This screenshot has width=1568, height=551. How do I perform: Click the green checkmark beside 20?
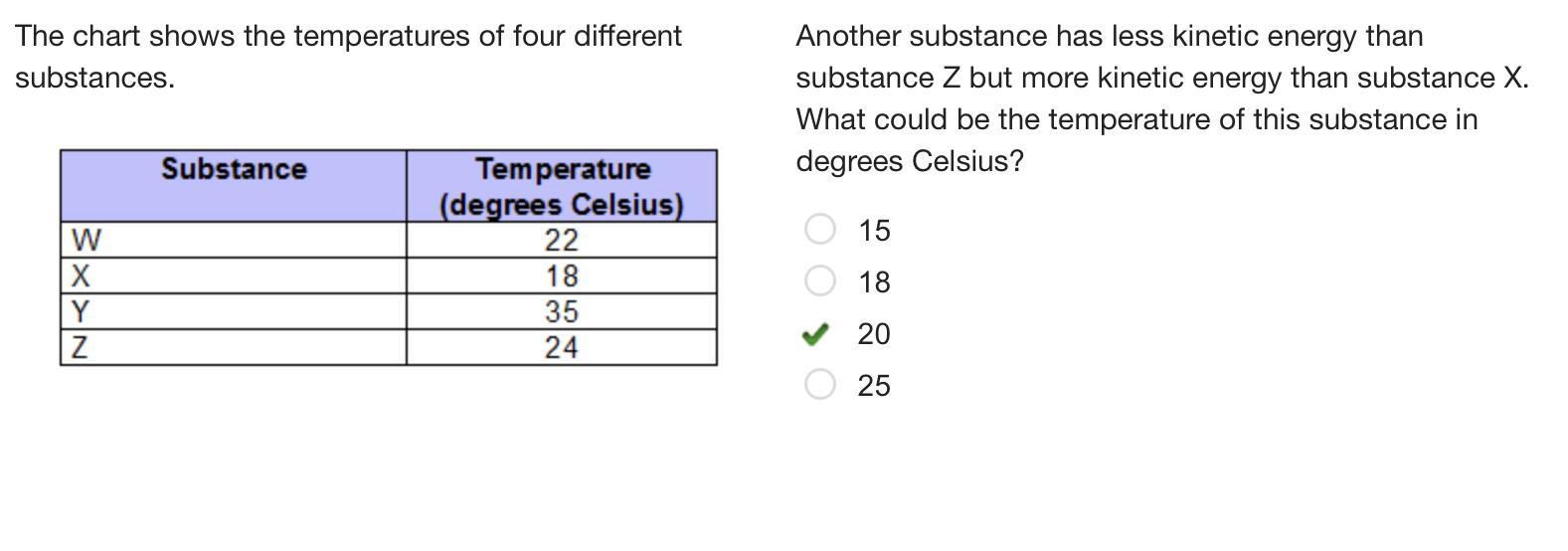[815, 334]
